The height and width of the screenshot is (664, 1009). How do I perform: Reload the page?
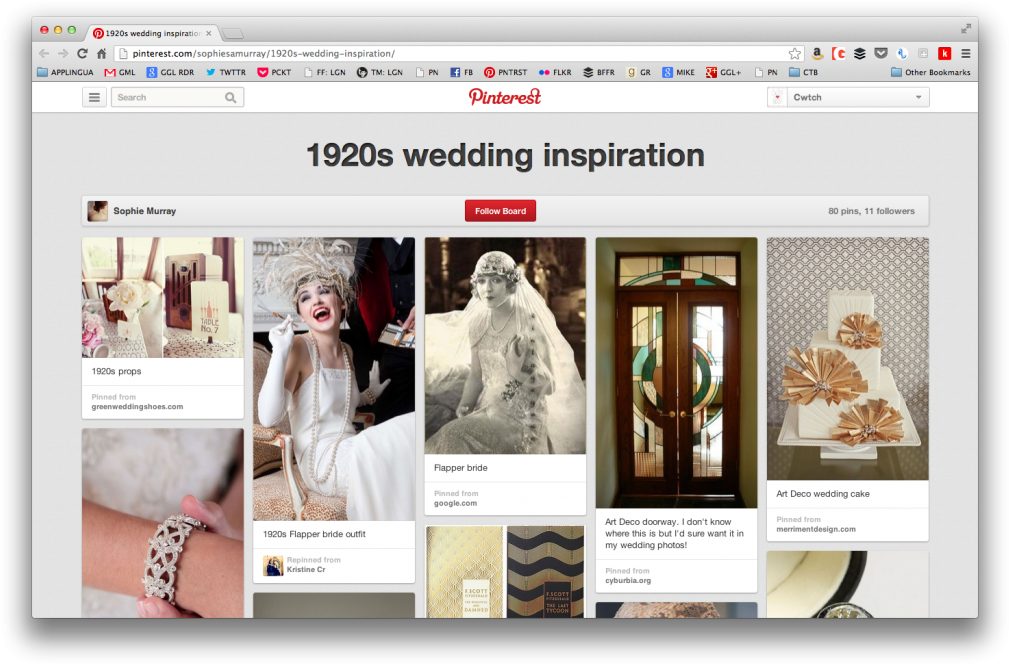click(82, 54)
